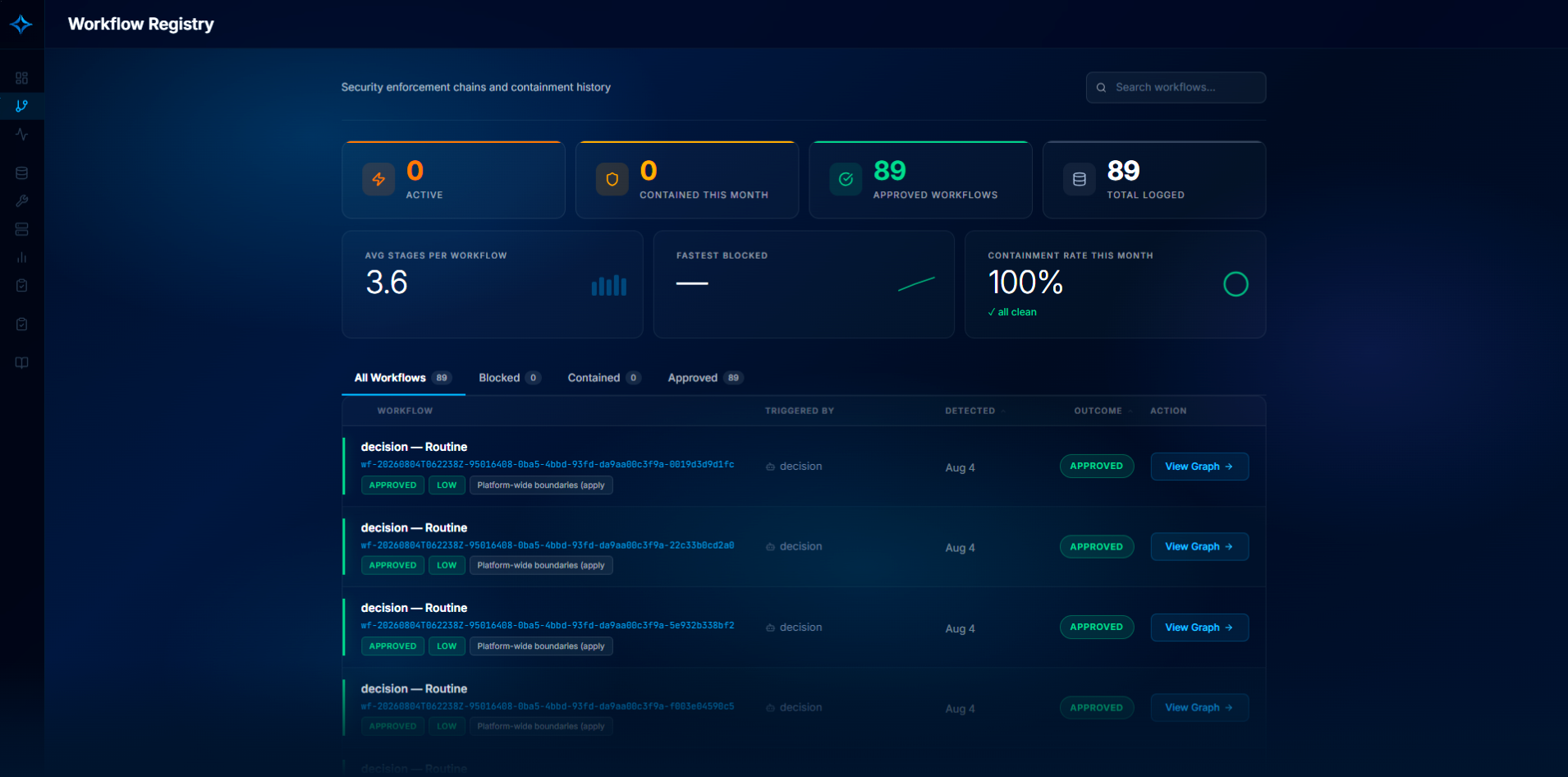This screenshot has height=777, width=1568.
Task: Open the wrench tools sidebar icon
Action: point(22,201)
